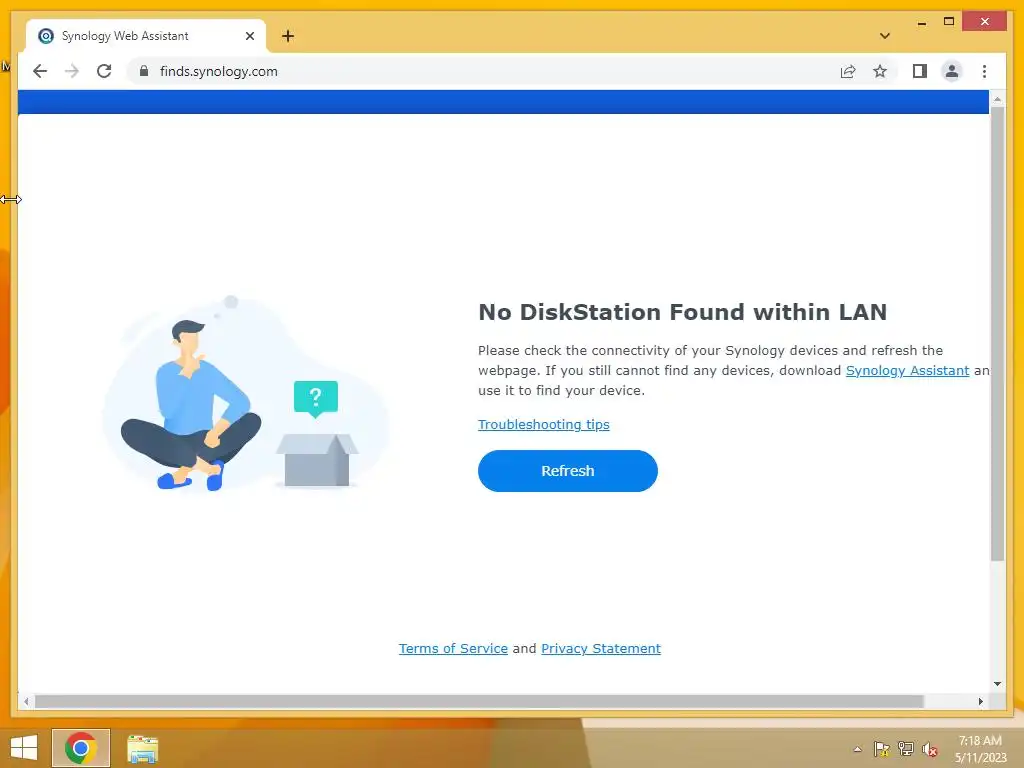The width and height of the screenshot is (1024, 768).
Task: Open the Troubleshooting tips link
Action: tap(543, 424)
